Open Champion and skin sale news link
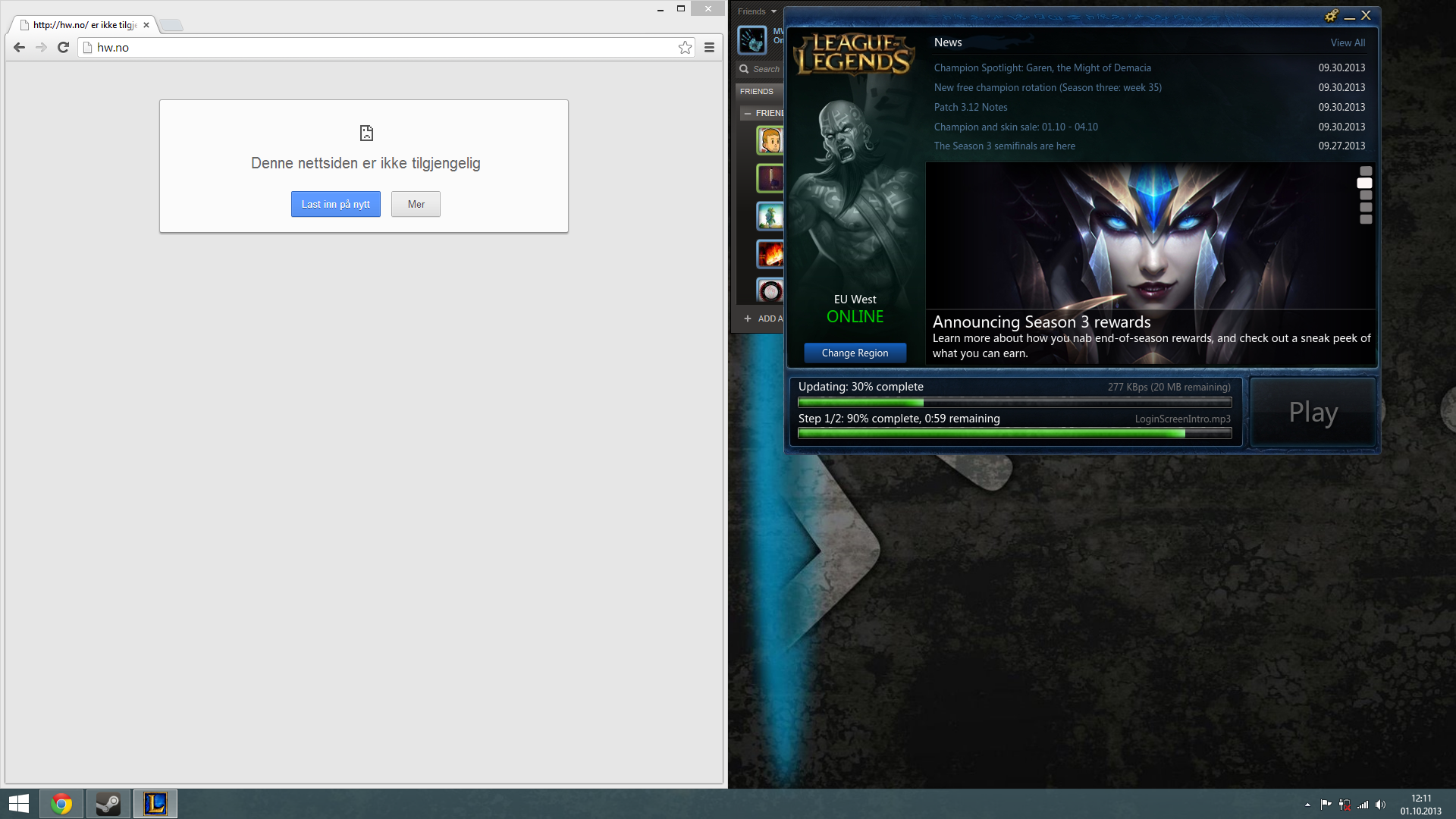The width and height of the screenshot is (1456, 819). pyautogui.click(x=1015, y=127)
